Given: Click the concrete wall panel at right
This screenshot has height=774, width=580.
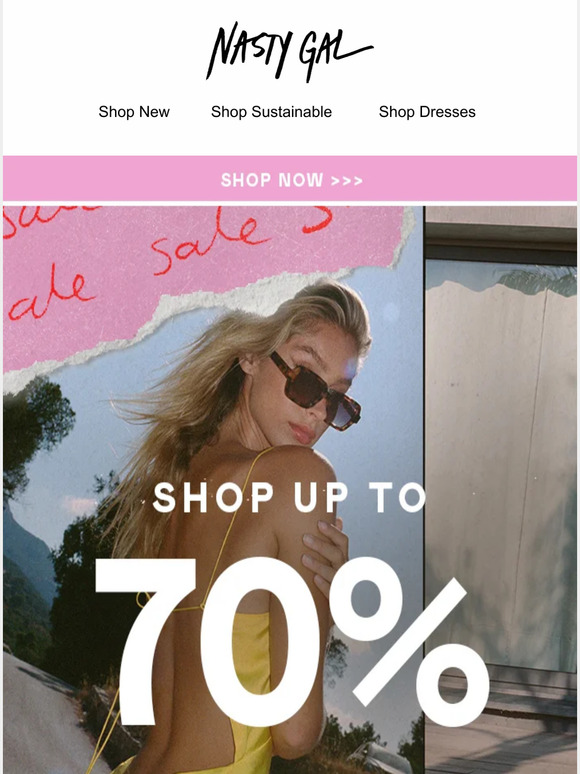Looking at the screenshot, I should pos(500,469).
